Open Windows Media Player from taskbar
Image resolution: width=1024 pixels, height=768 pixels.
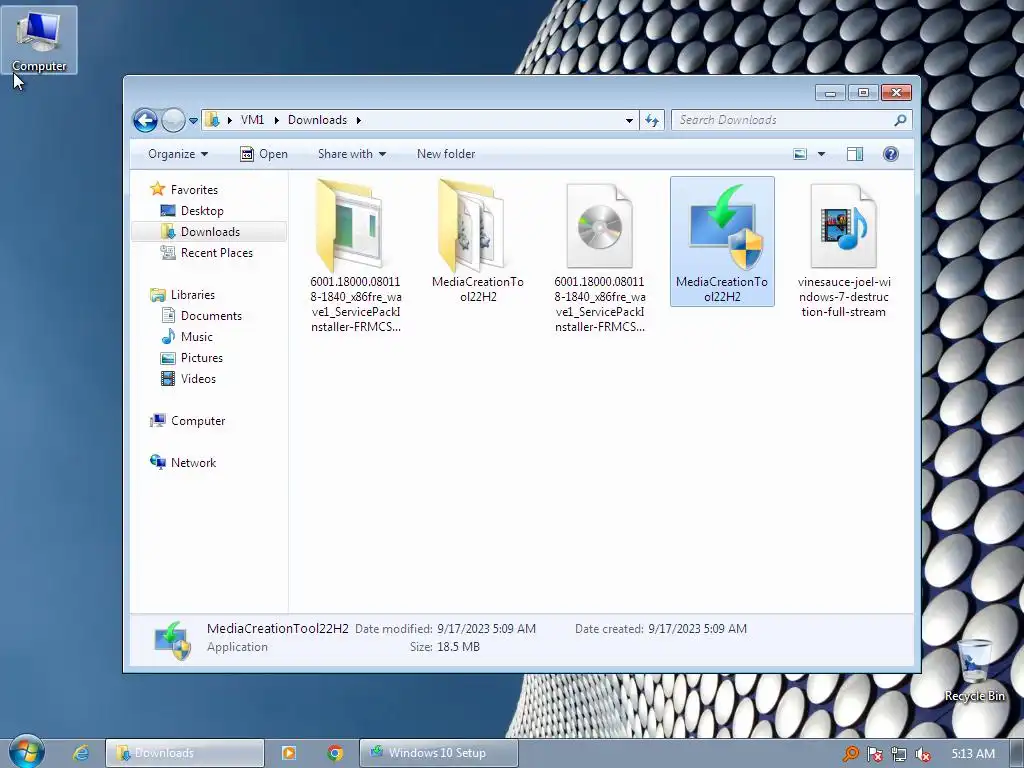click(x=288, y=753)
